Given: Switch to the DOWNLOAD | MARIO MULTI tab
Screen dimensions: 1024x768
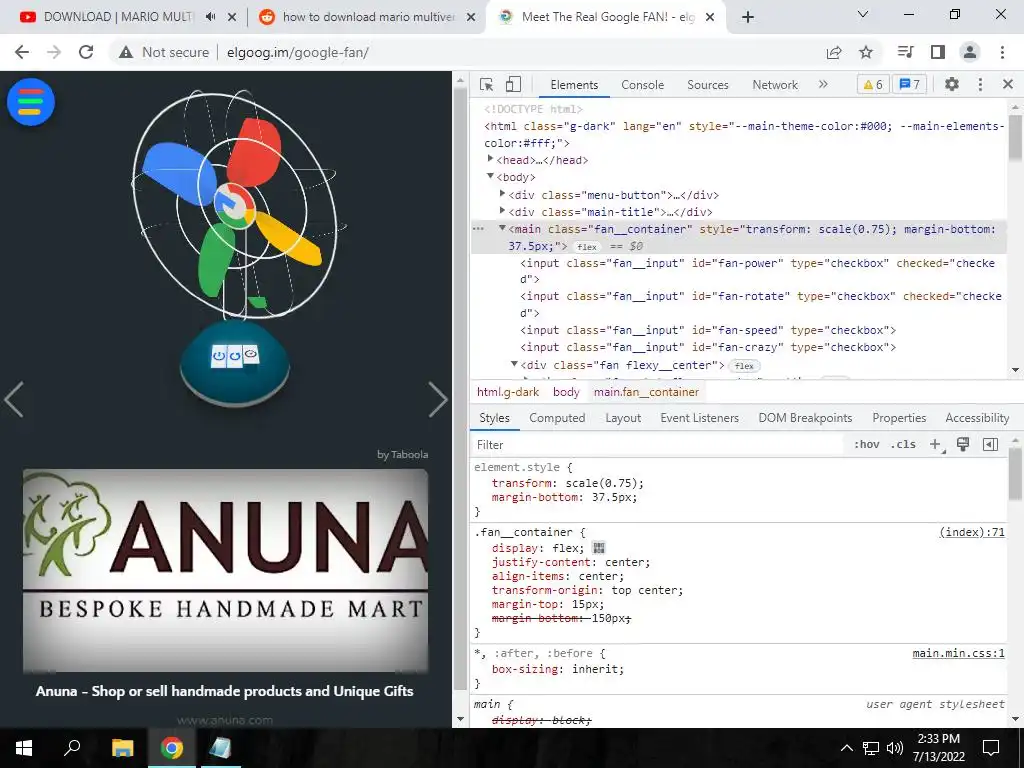Looking at the screenshot, I should coord(118,17).
